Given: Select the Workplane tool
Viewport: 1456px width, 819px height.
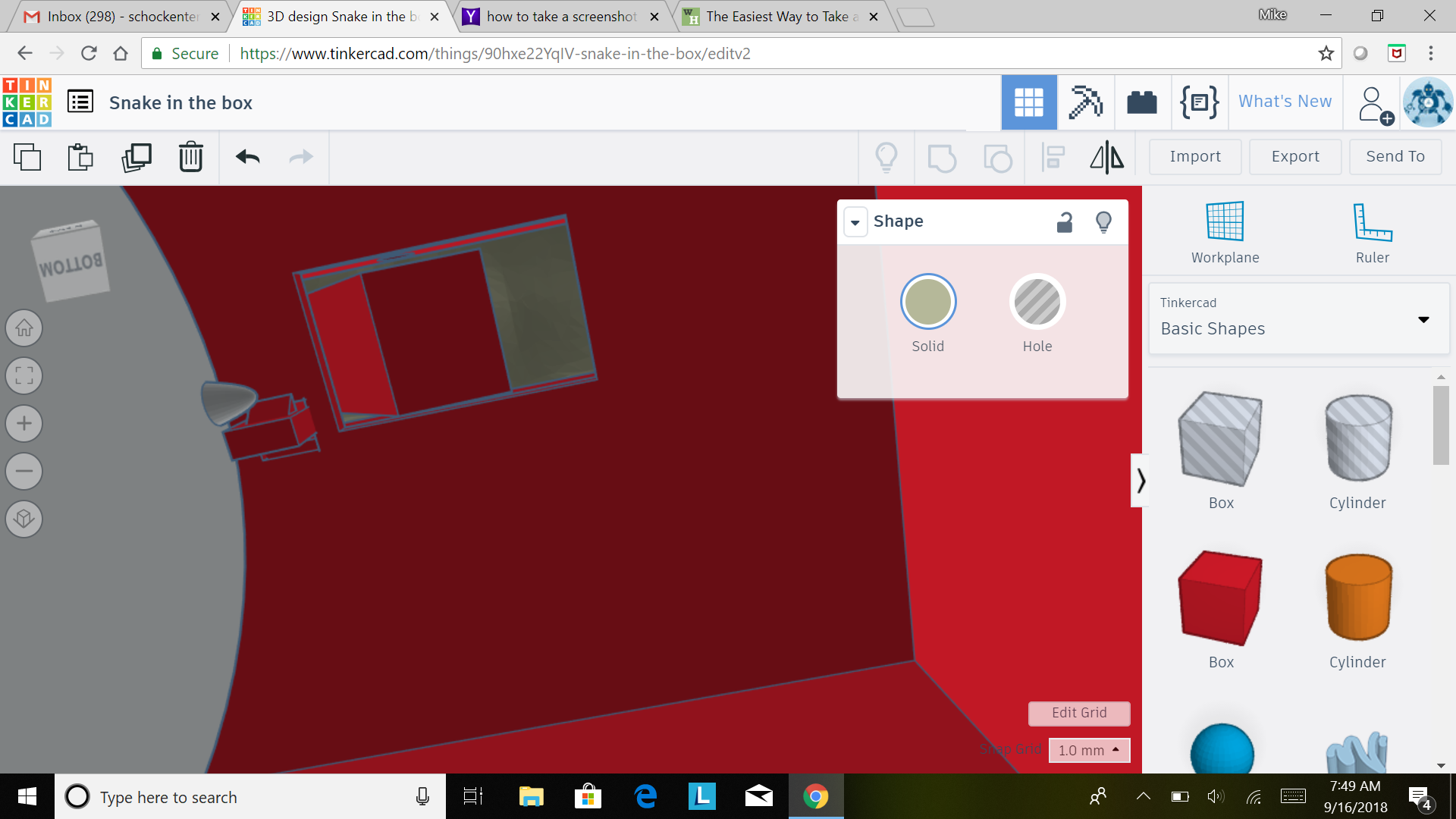Looking at the screenshot, I should click(x=1225, y=232).
